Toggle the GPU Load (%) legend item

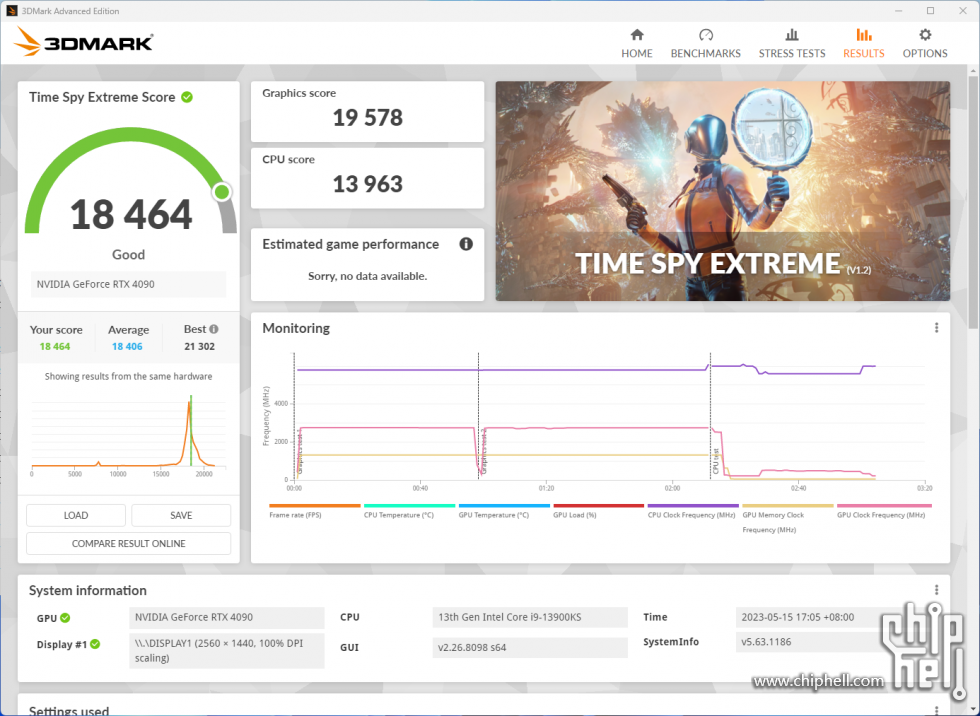(x=598, y=511)
